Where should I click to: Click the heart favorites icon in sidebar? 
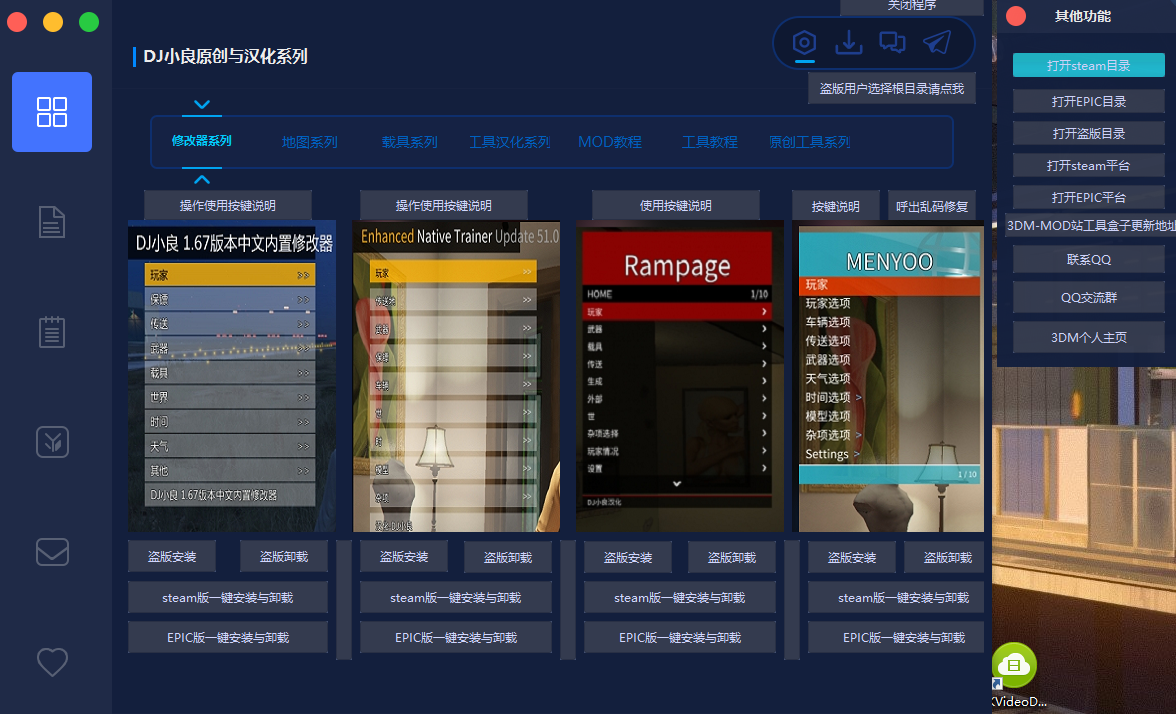pyautogui.click(x=52, y=662)
